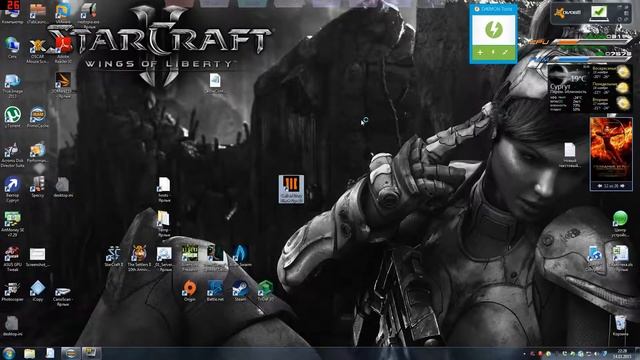The image size is (640, 360).
Task: Open the uTorrent desktop icon
Action: [12, 117]
